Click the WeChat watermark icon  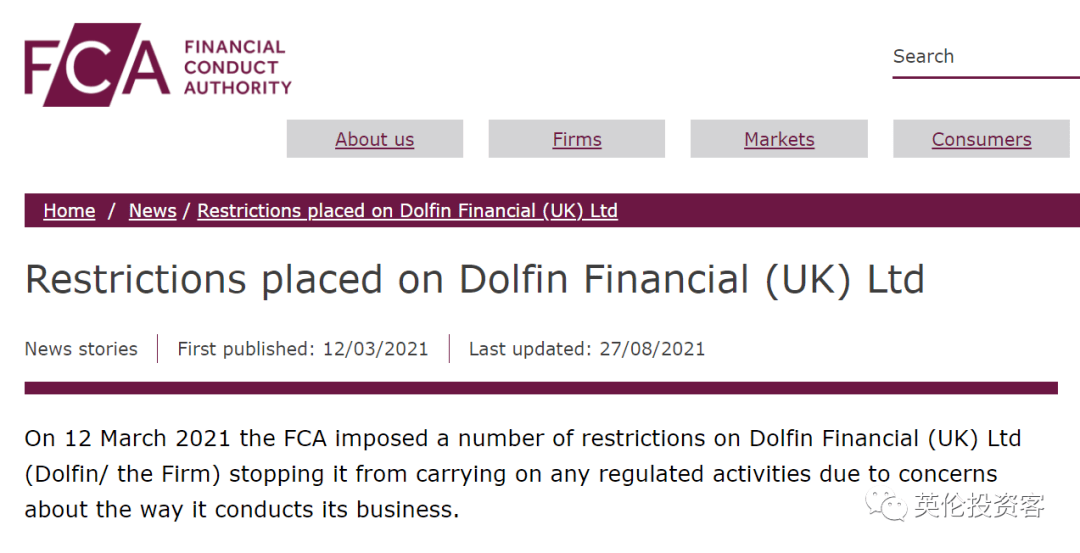click(x=886, y=505)
